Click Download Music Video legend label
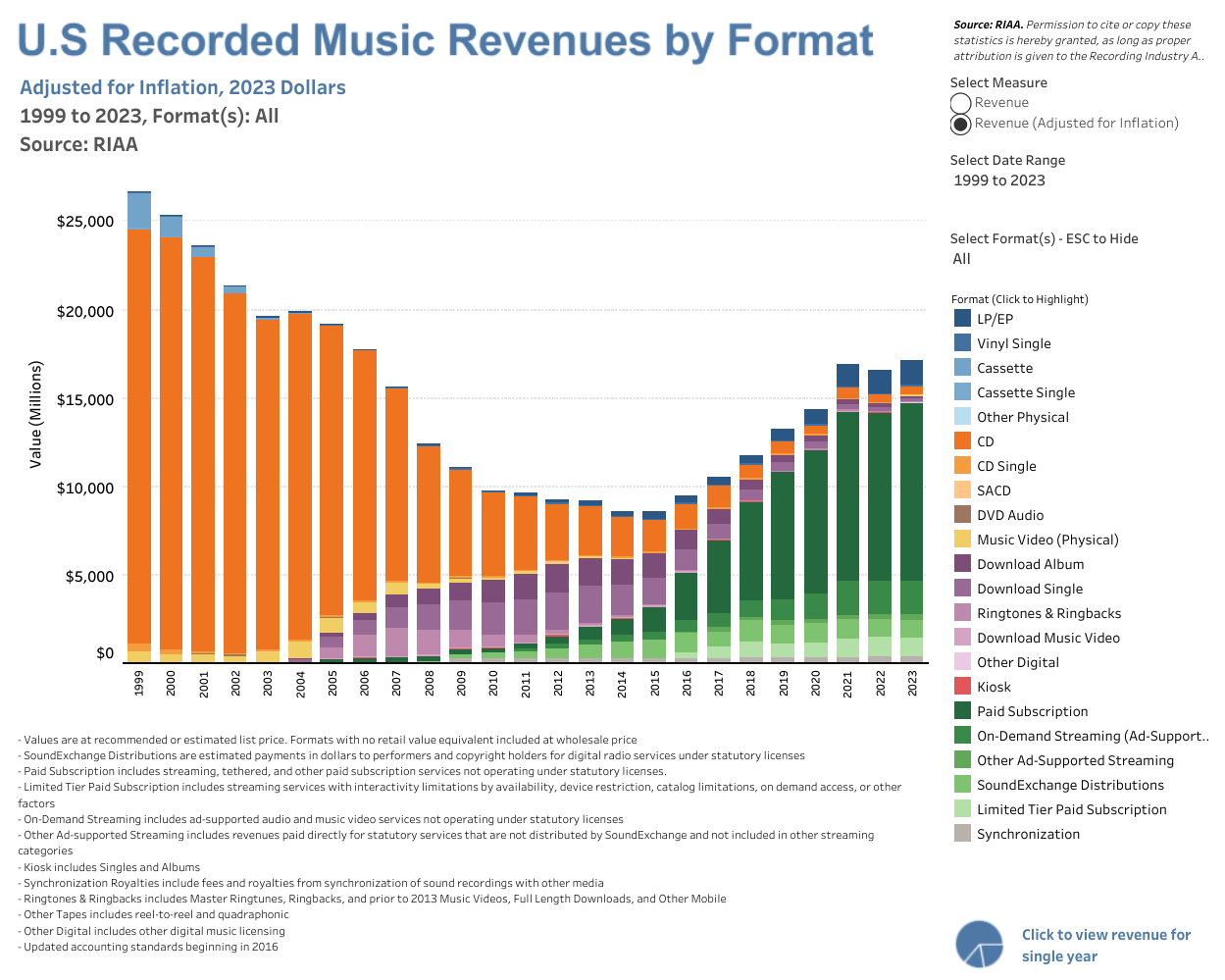Screen dimensions: 1225x980 coord(1048,638)
